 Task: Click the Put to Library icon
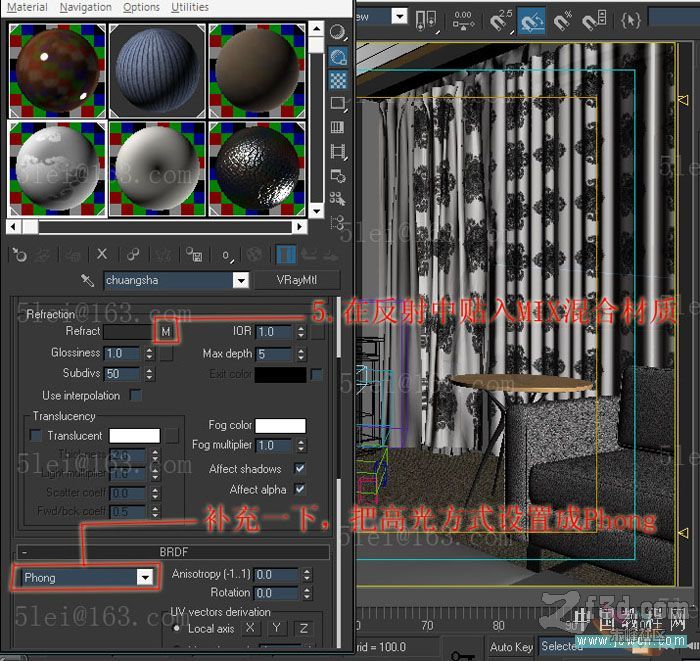coord(195,255)
